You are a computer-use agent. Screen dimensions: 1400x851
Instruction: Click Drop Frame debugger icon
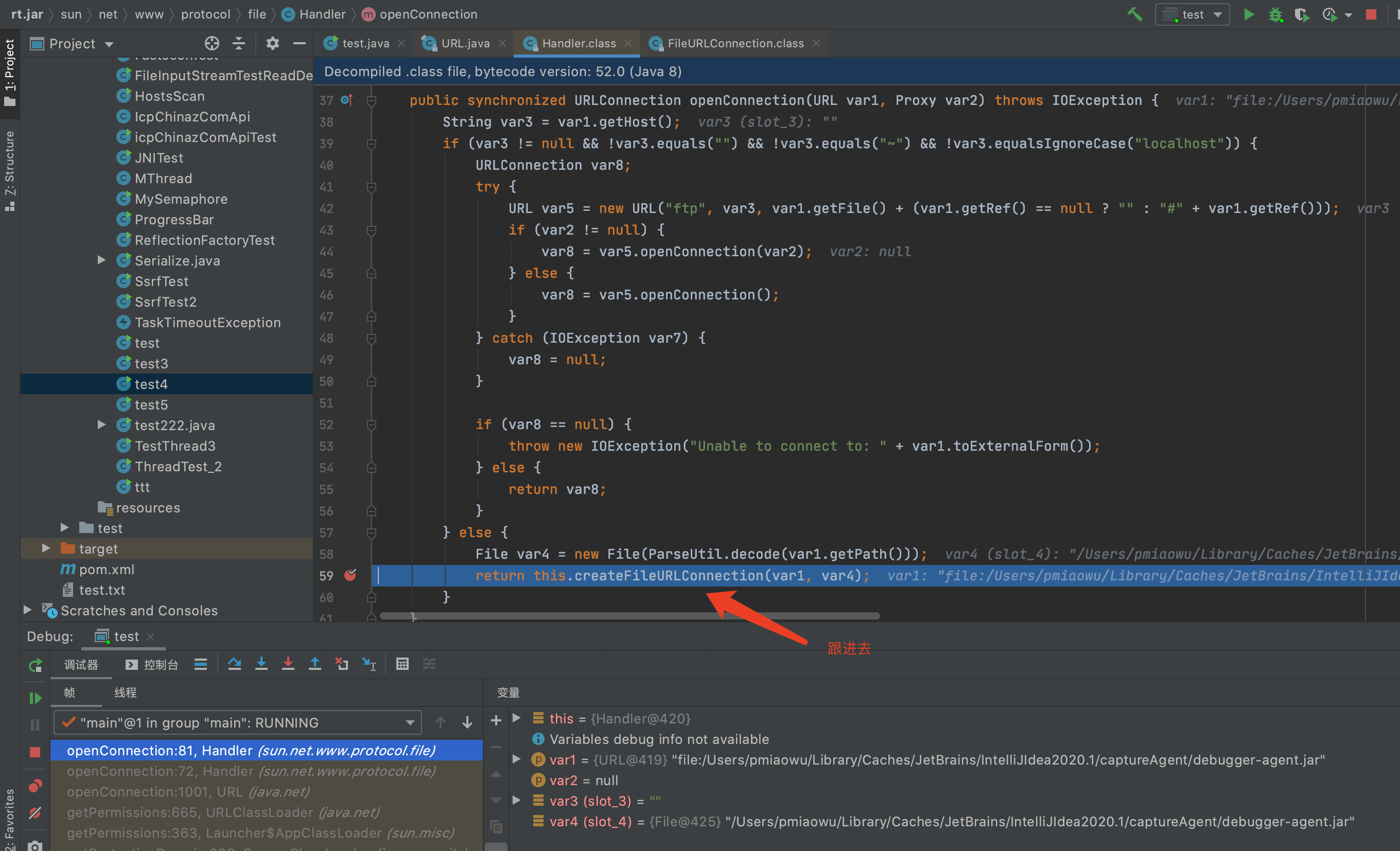341,664
